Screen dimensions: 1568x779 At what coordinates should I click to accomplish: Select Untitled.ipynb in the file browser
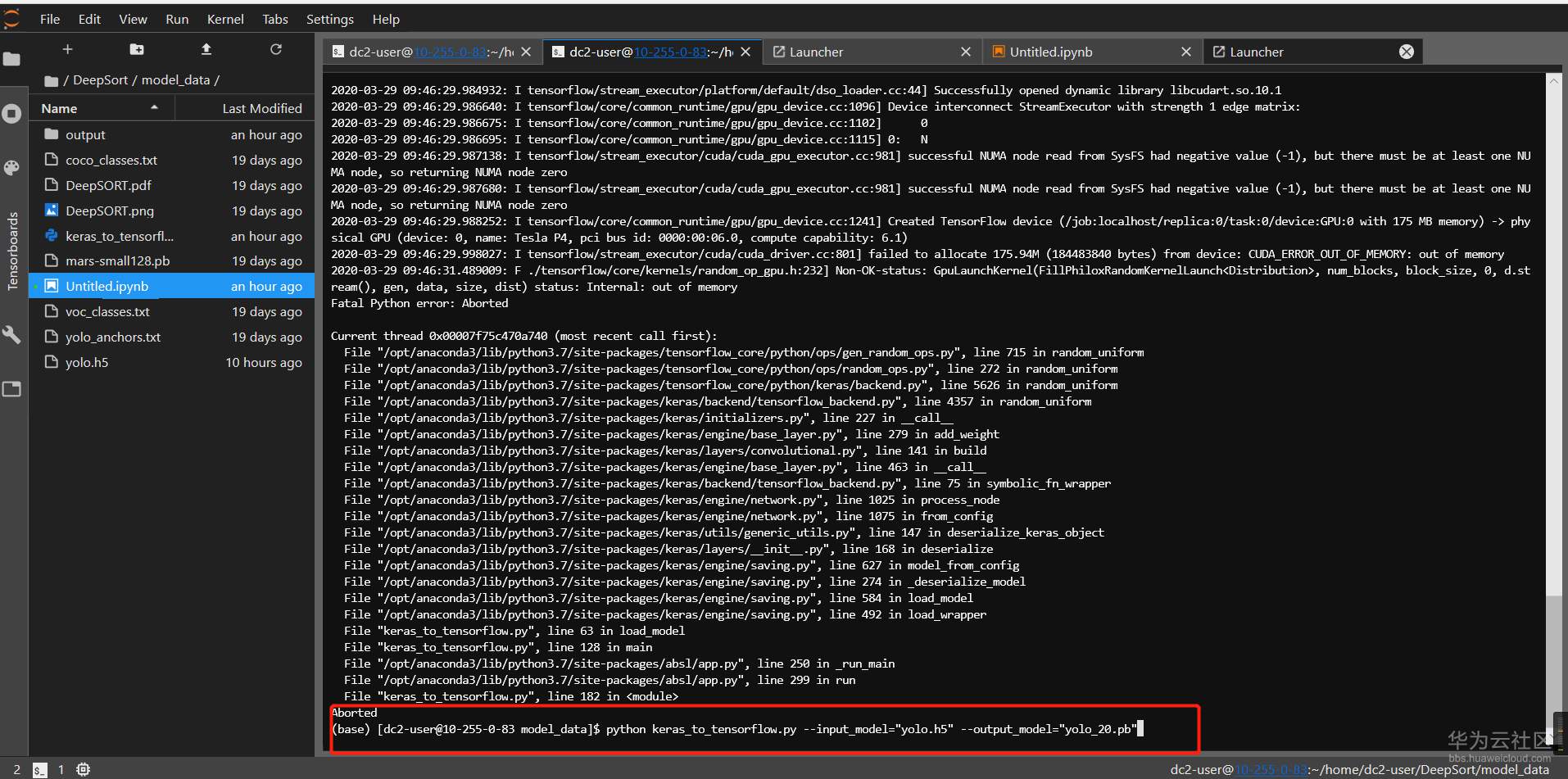[172, 286]
